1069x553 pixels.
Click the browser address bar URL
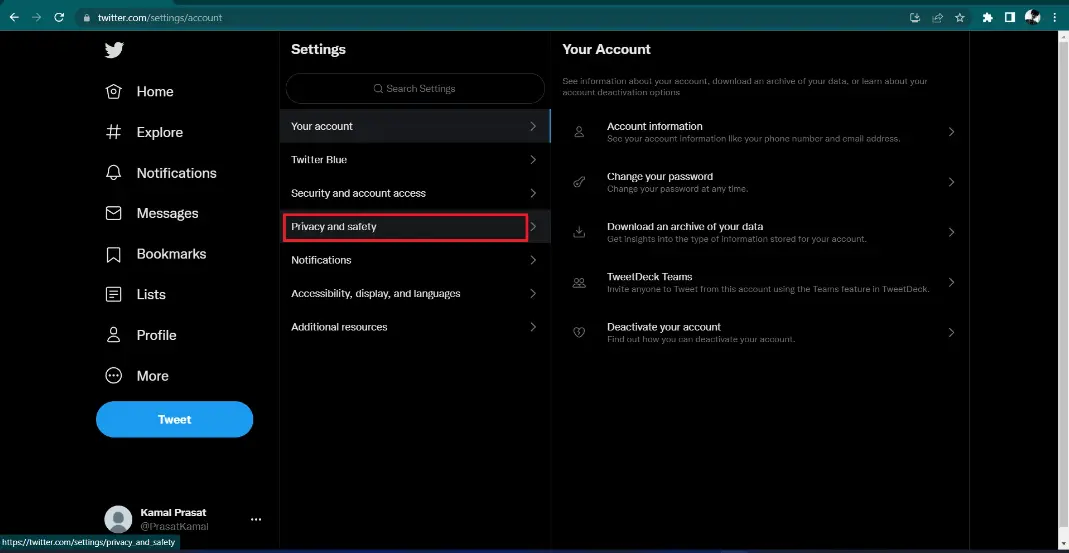click(x=160, y=18)
